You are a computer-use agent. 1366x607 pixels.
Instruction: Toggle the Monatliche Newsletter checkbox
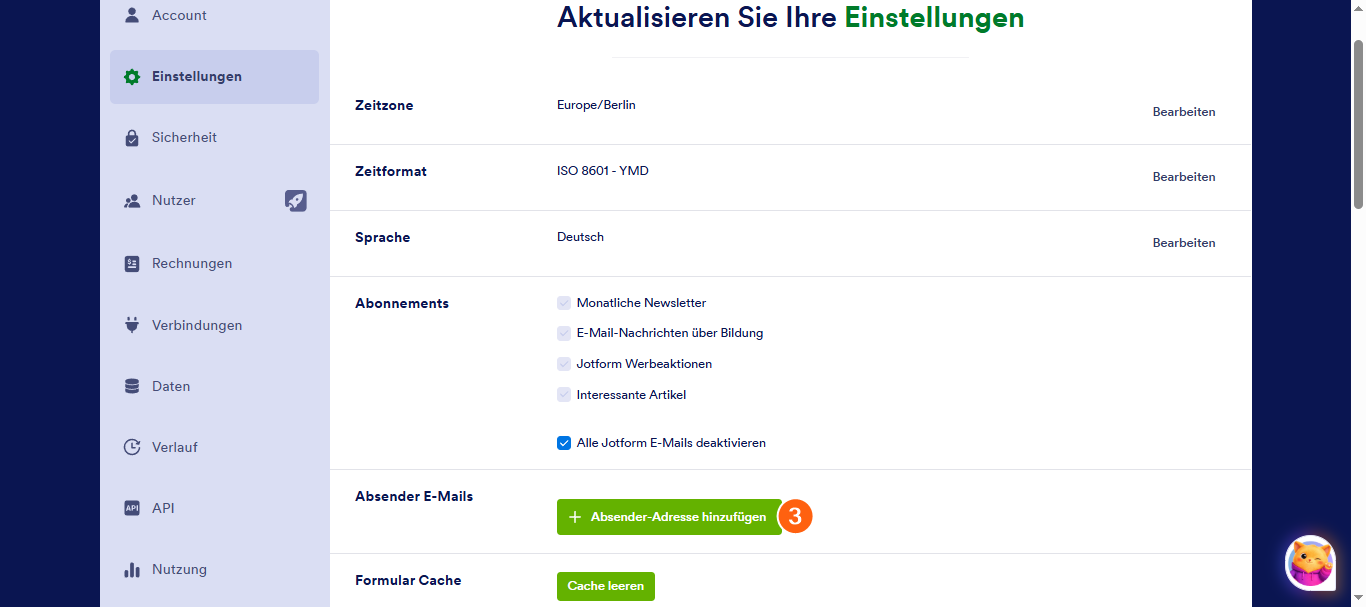pyautogui.click(x=564, y=303)
